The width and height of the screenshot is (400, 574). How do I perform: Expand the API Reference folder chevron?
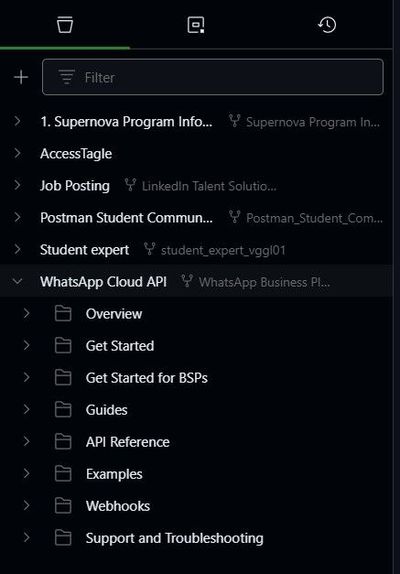pos(26,441)
